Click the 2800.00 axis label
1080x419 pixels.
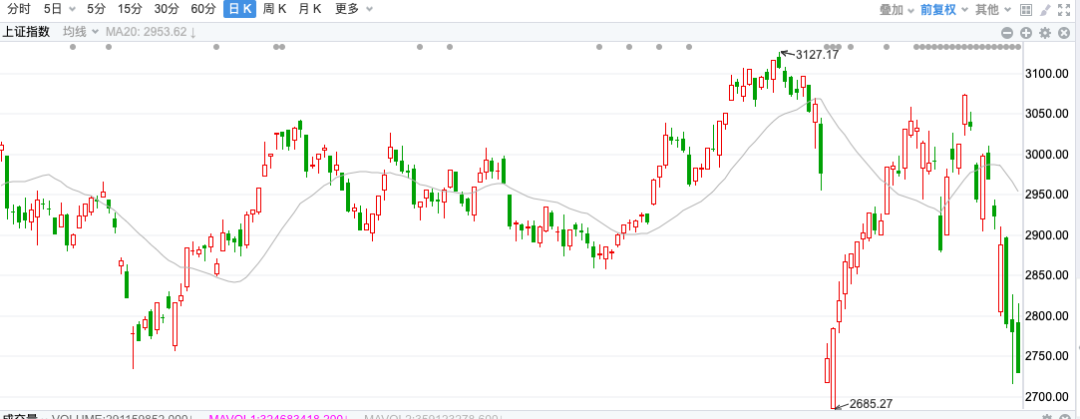pyautogui.click(x=1048, y=316)
